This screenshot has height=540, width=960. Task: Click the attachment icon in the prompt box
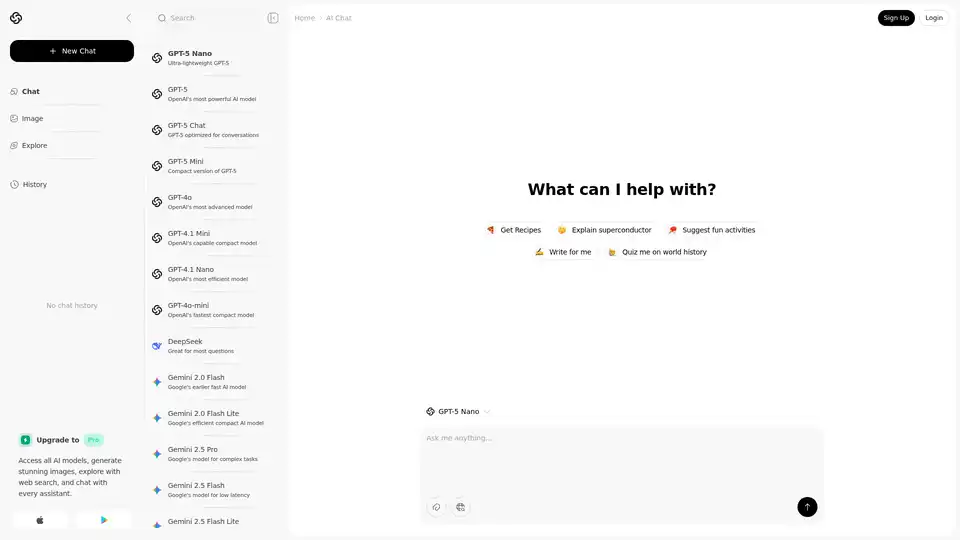[436, 507]
